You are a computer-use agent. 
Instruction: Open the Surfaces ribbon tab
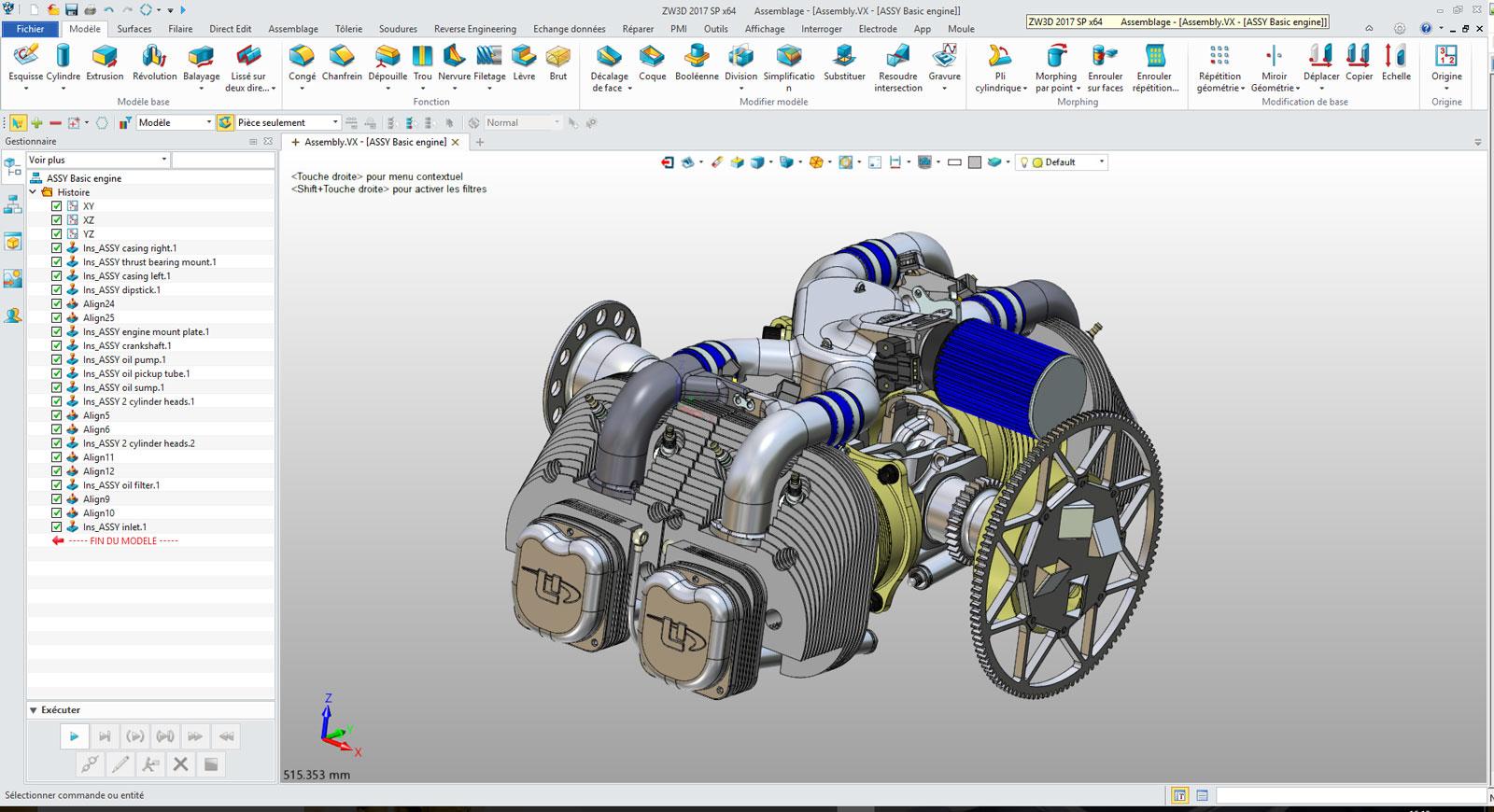(134, 29)
